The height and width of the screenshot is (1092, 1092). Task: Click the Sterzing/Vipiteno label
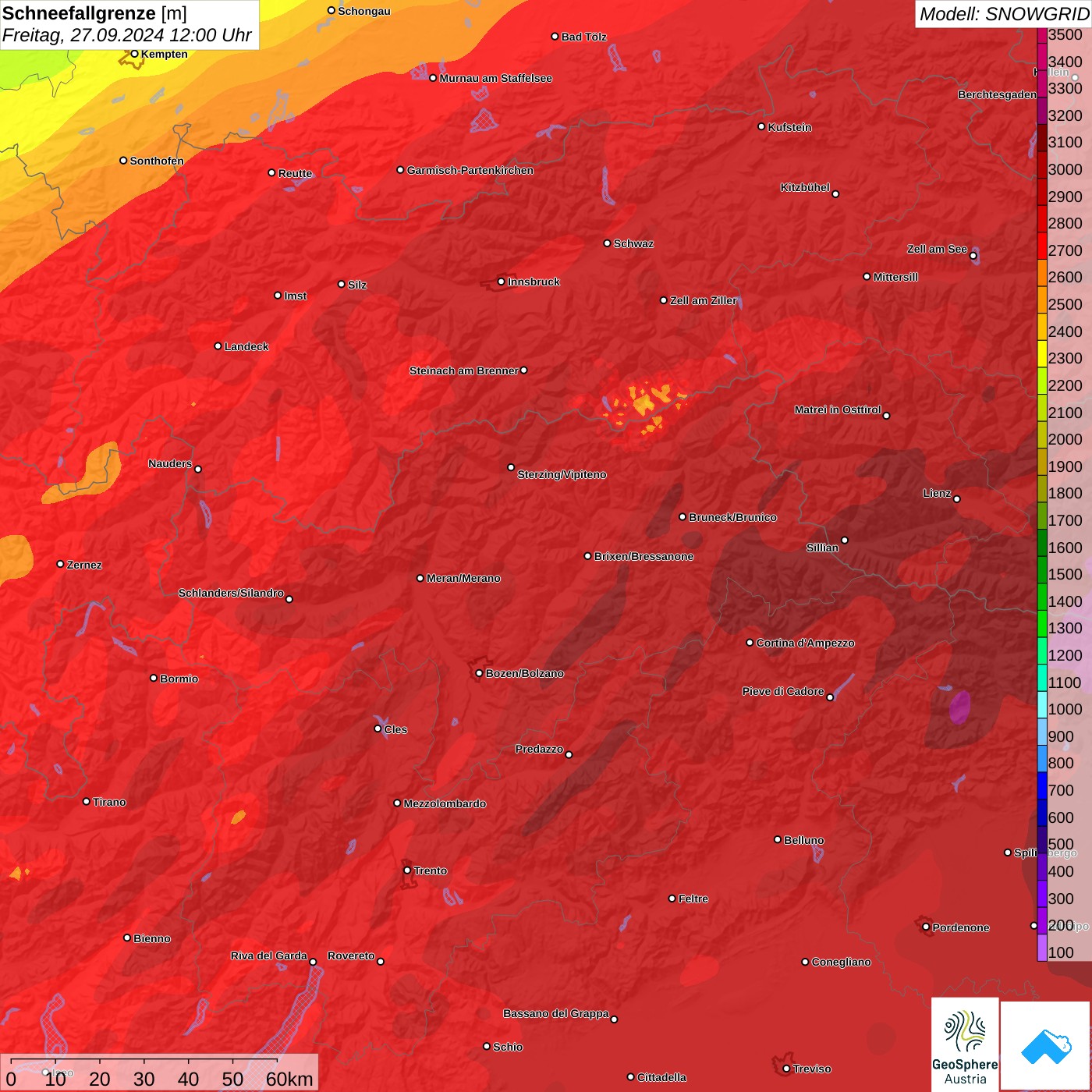pyautogui.click(x=562, y=474)
